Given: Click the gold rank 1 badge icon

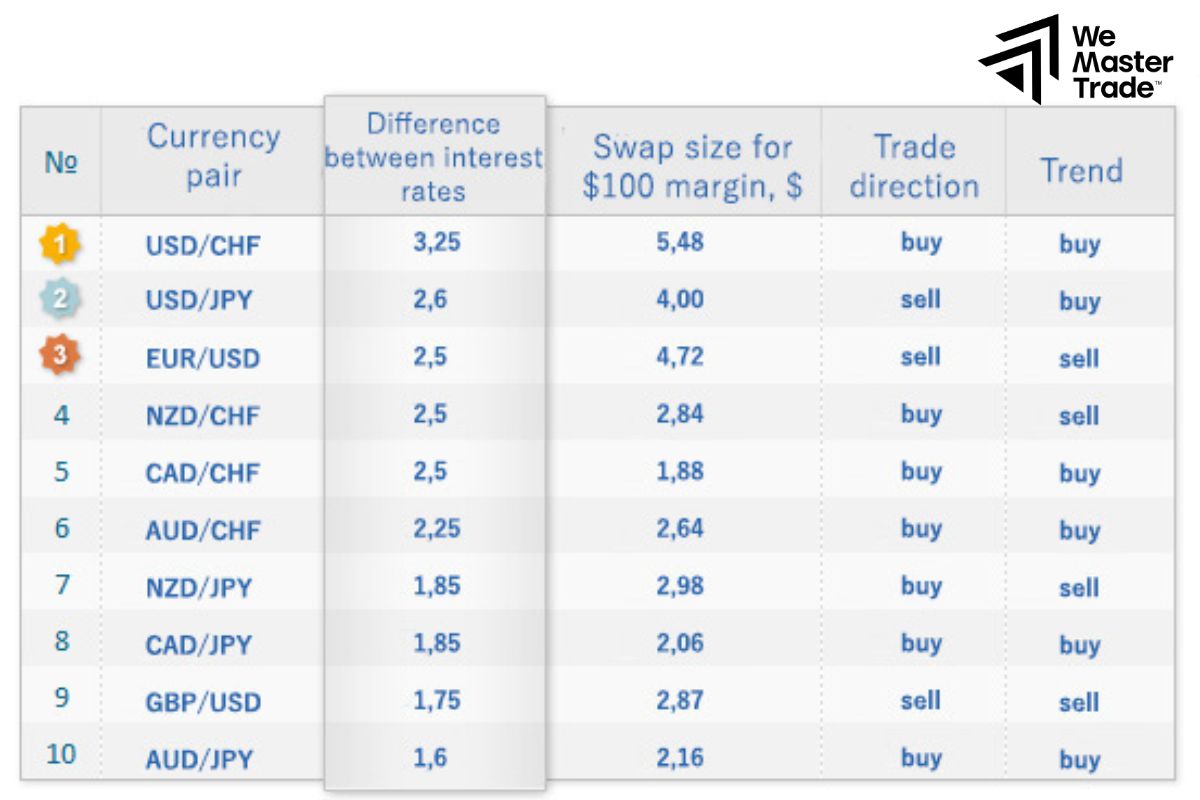Looking at the screenshot, I should [60, 244].
